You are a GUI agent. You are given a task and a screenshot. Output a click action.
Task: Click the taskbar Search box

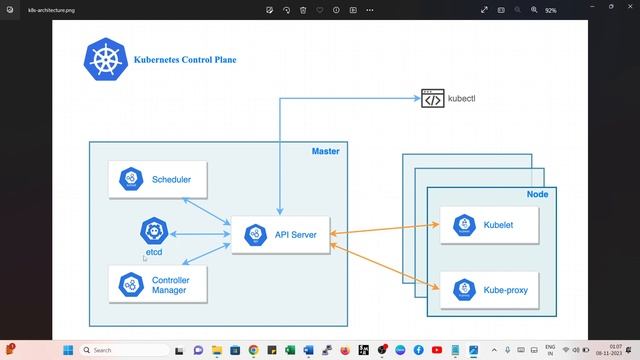pyautogui.click(x=124, y=350)
